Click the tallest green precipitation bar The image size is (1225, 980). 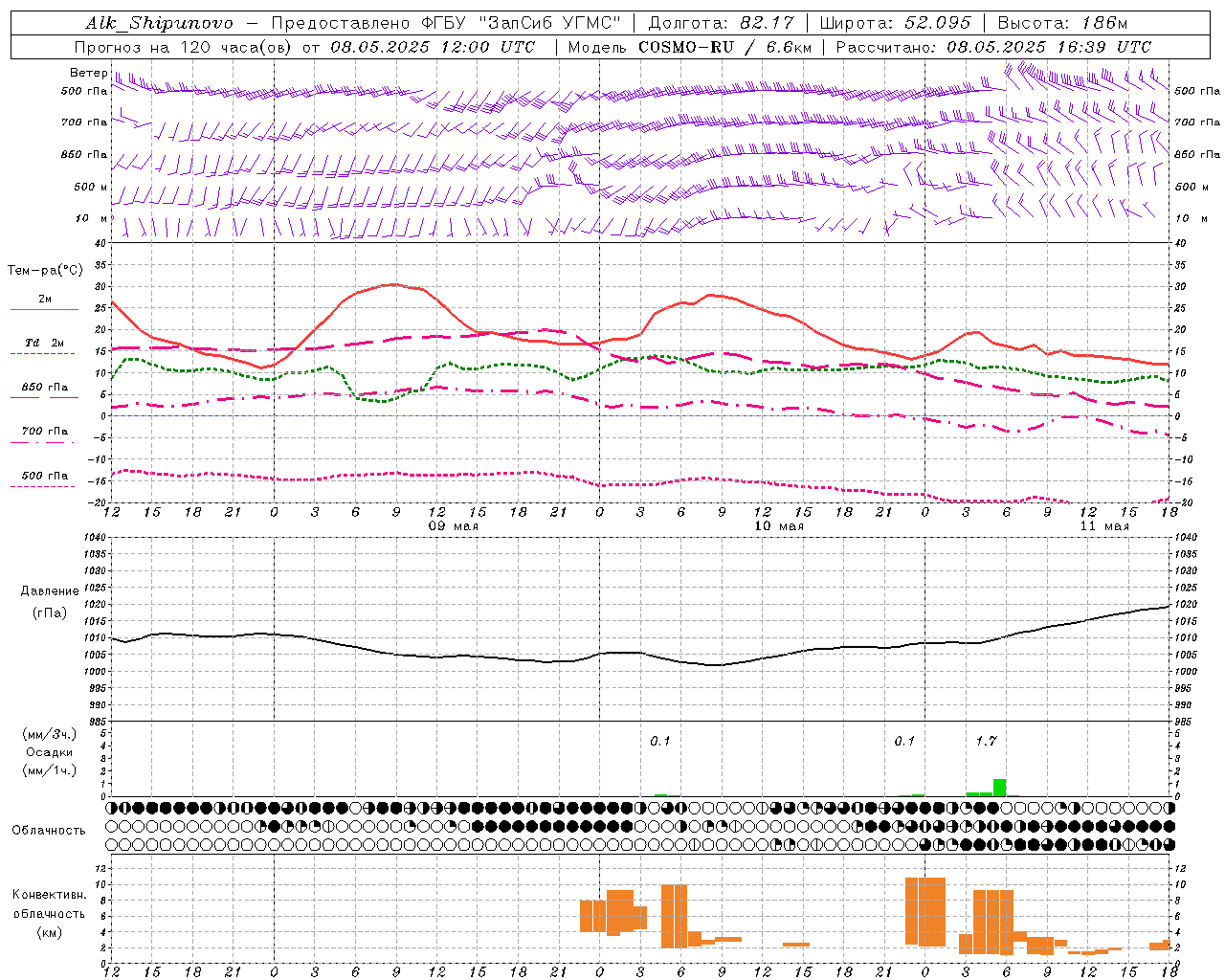[999, 787]
